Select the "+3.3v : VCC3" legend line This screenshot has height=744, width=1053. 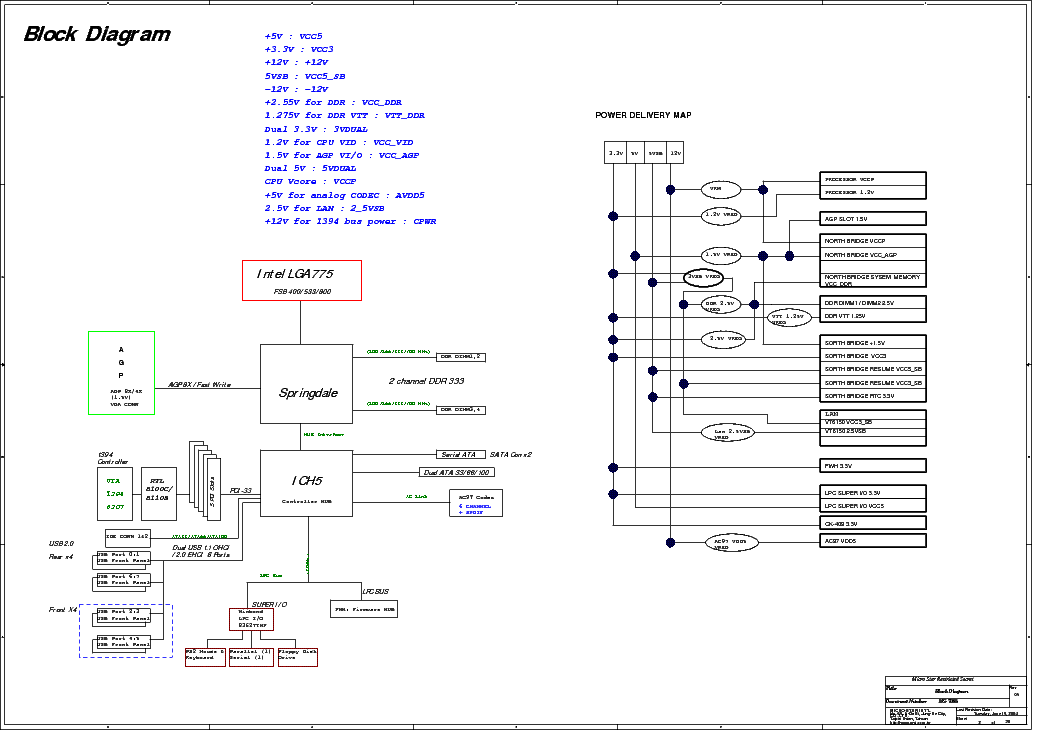299,49
